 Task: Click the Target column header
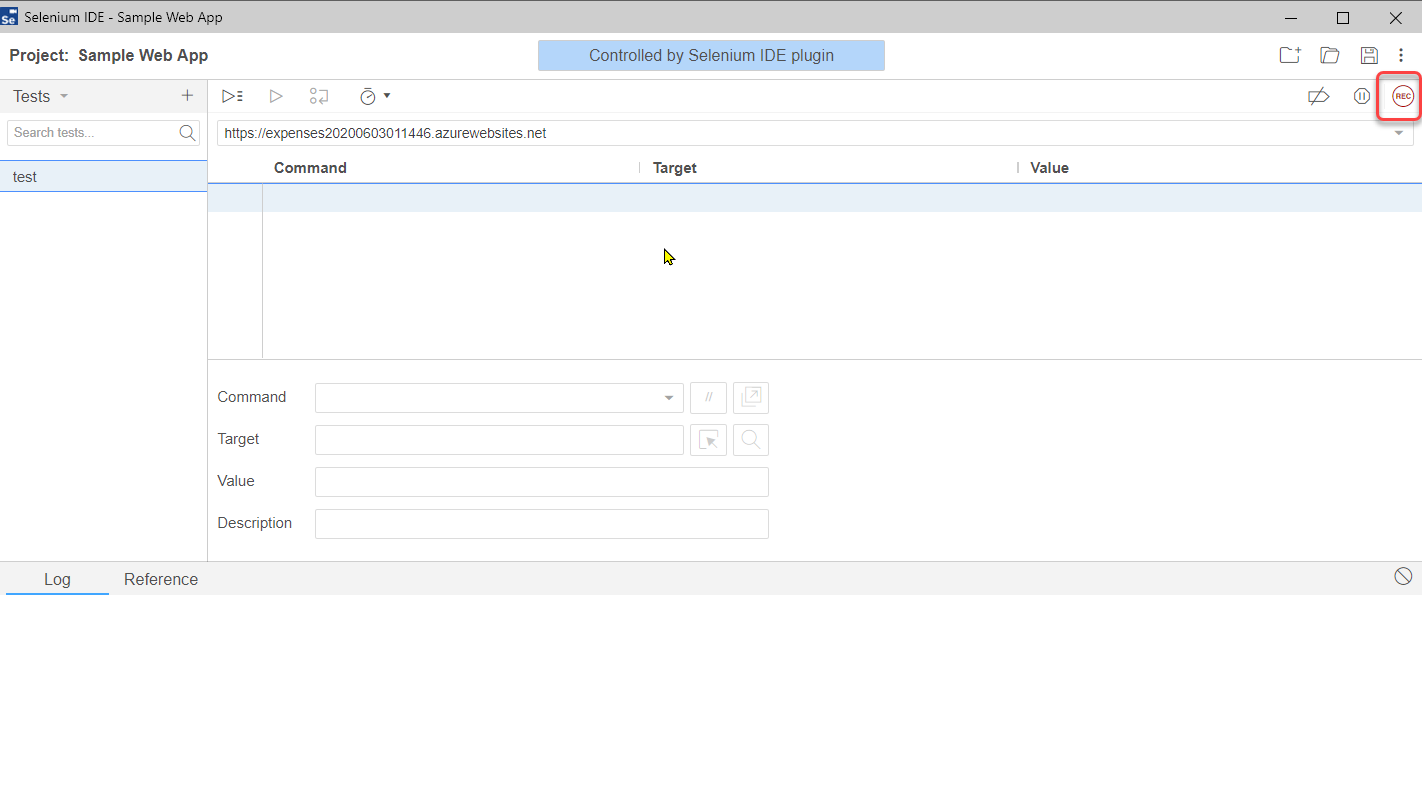[x=675, y=168]
